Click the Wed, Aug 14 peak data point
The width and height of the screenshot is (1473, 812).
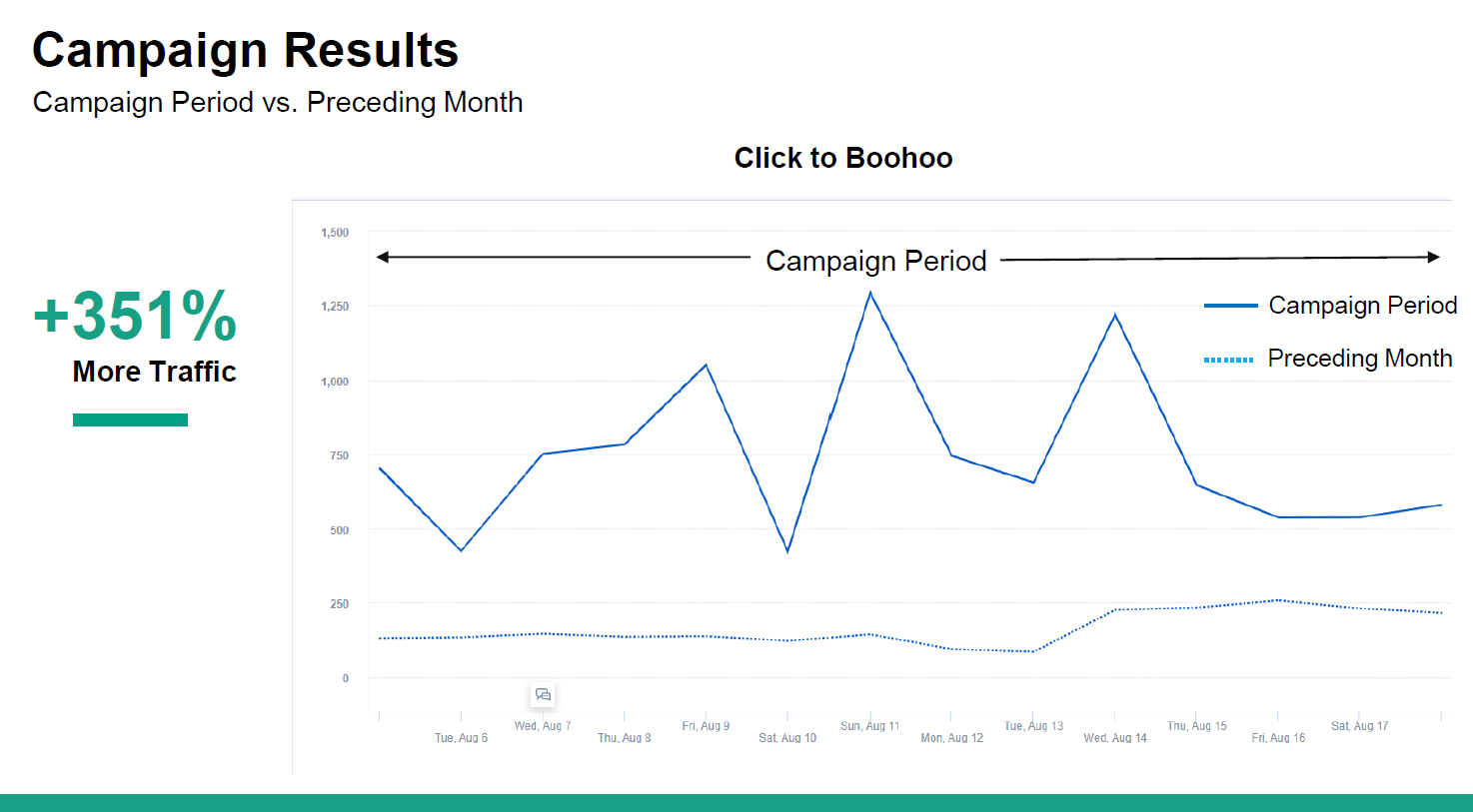[x=1115, y=316]
